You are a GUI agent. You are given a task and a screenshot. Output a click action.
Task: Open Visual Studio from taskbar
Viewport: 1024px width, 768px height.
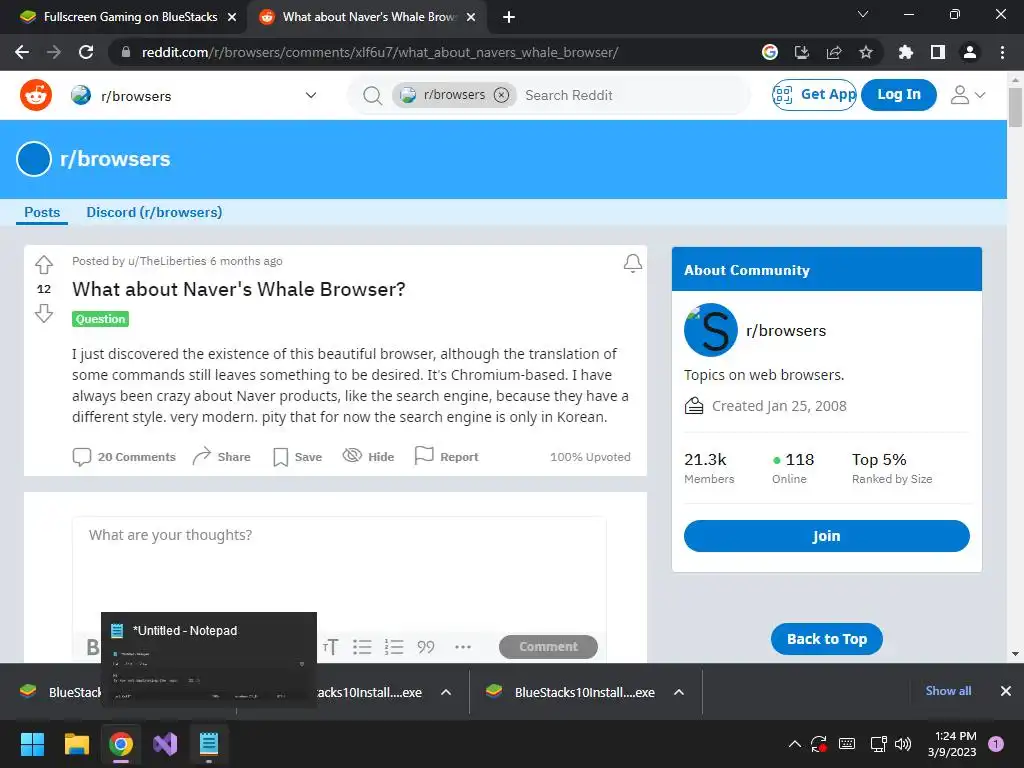165,744
